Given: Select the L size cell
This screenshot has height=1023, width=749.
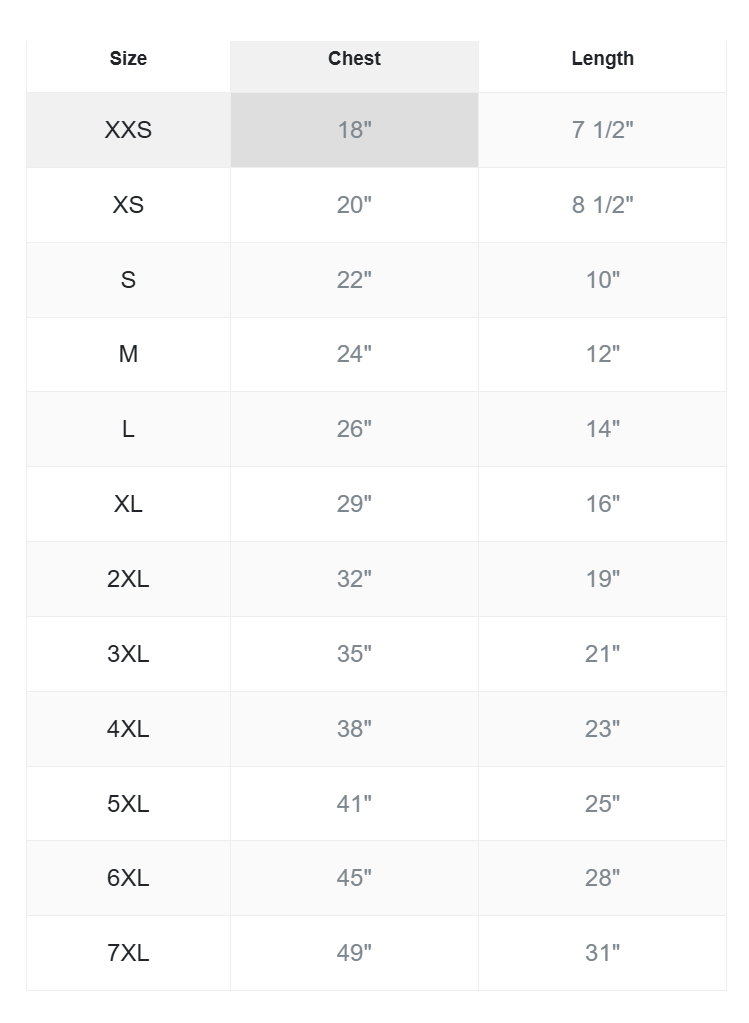Looking at the screenshot, I should point(128,429).
